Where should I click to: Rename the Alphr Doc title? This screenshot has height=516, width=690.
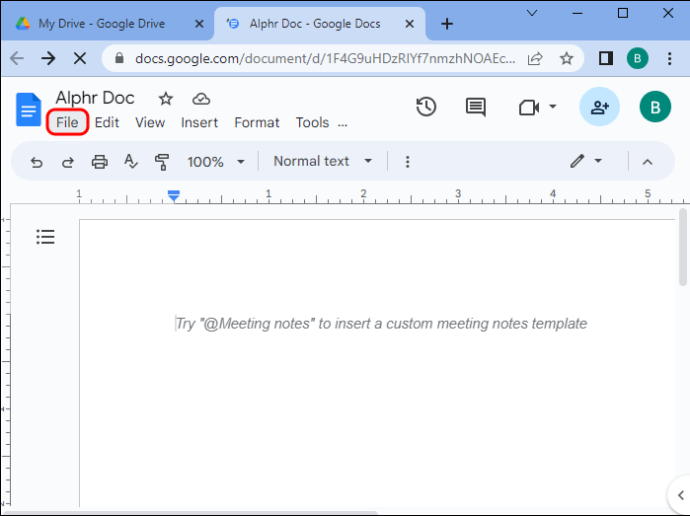point(95,98)
